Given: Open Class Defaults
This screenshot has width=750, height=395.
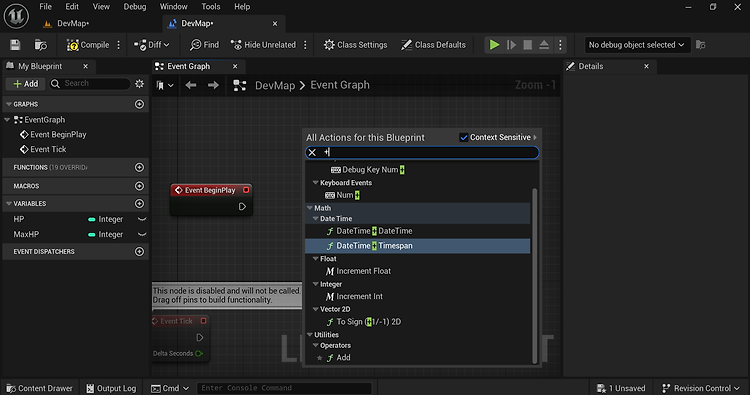Looking at the screenshot, I should click(433, 45).
